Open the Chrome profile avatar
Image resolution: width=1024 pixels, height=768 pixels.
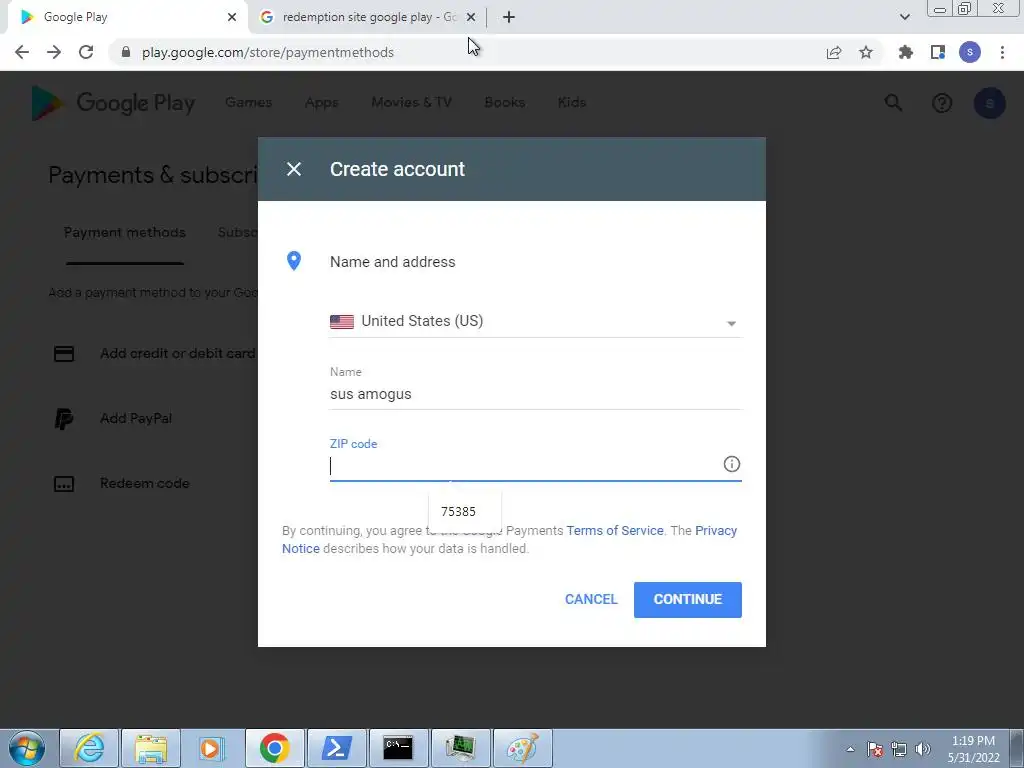coord(970,52)
